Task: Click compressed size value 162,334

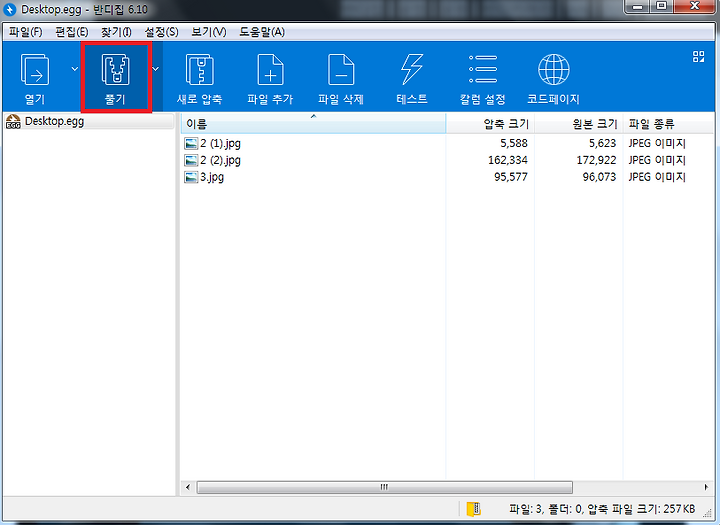Action: tap(508, 160)
